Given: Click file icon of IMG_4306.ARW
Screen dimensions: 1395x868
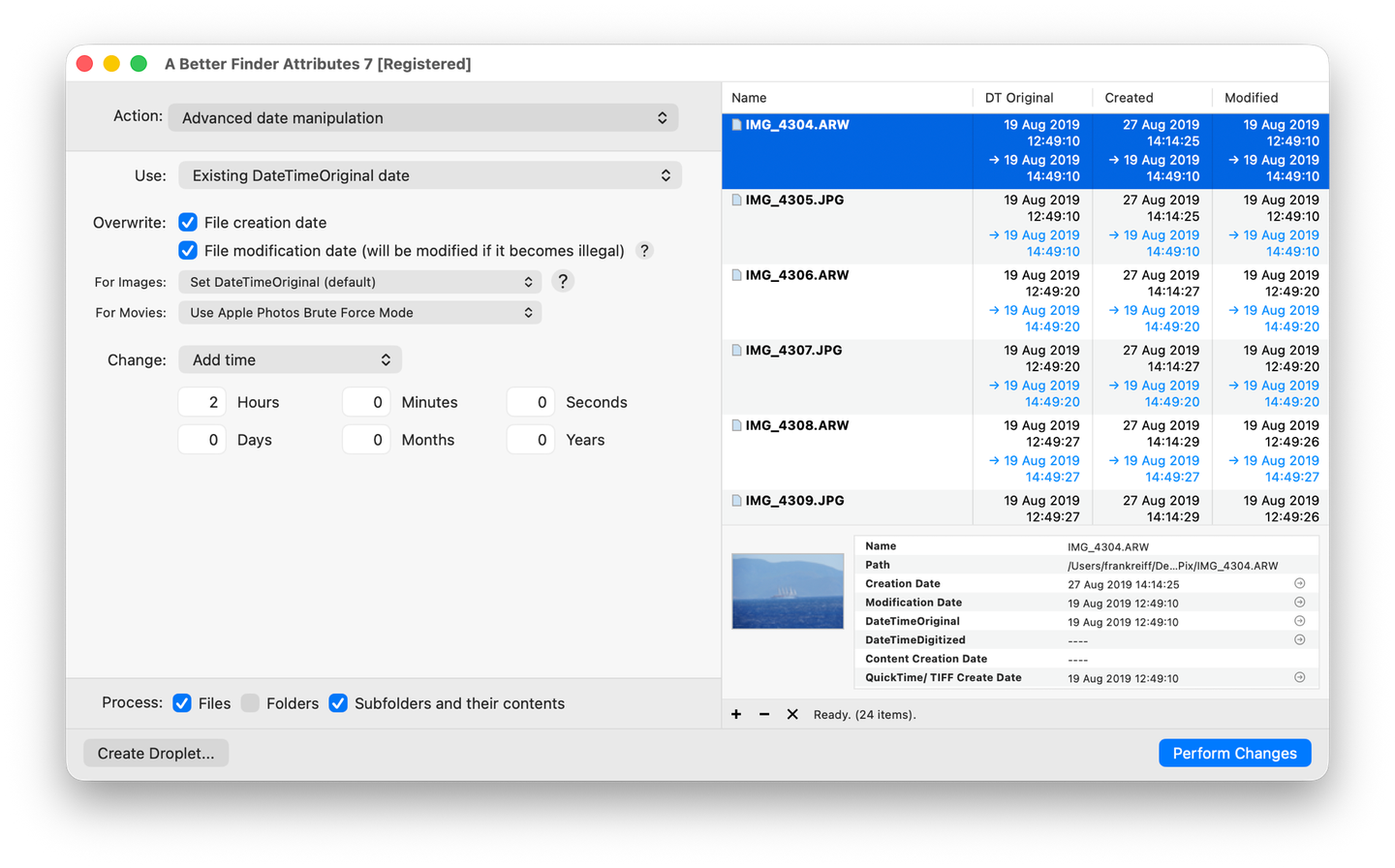Looking at the screenshot, I should point(736,275).
